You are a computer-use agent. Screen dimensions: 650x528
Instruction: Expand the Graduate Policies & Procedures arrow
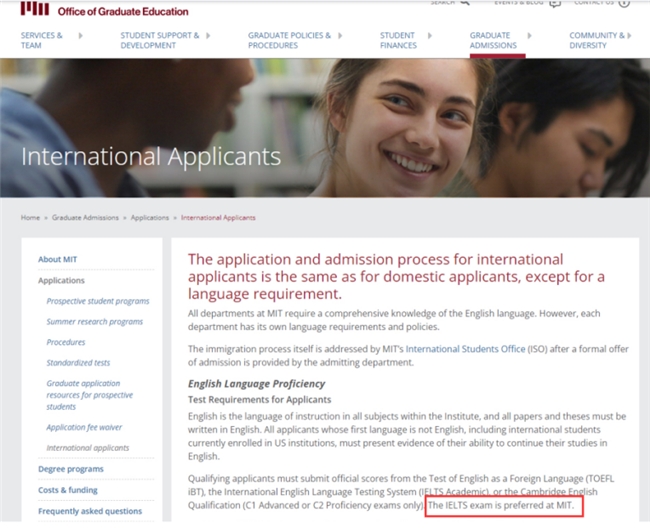tap(340, 36)
